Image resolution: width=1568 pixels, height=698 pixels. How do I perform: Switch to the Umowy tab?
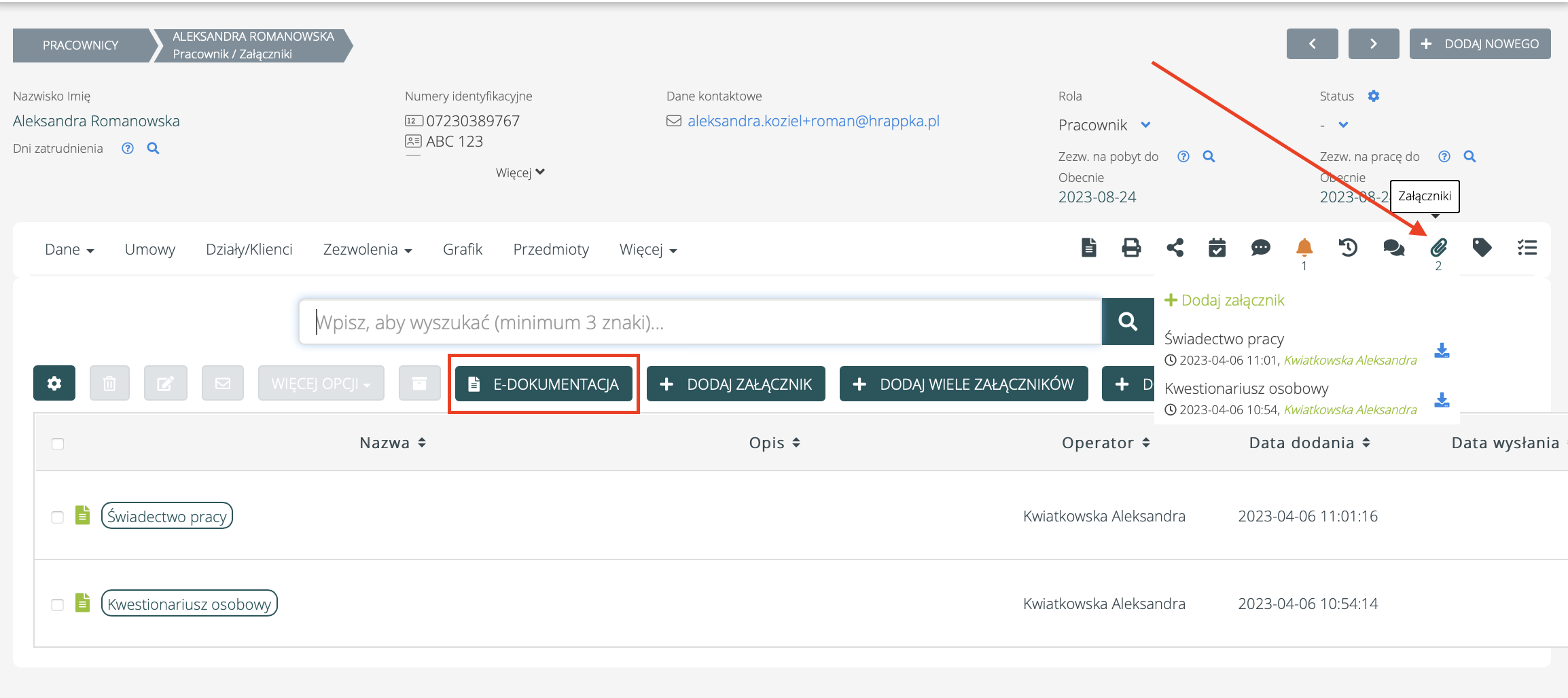pyautogui.click(x=149, y=250)
